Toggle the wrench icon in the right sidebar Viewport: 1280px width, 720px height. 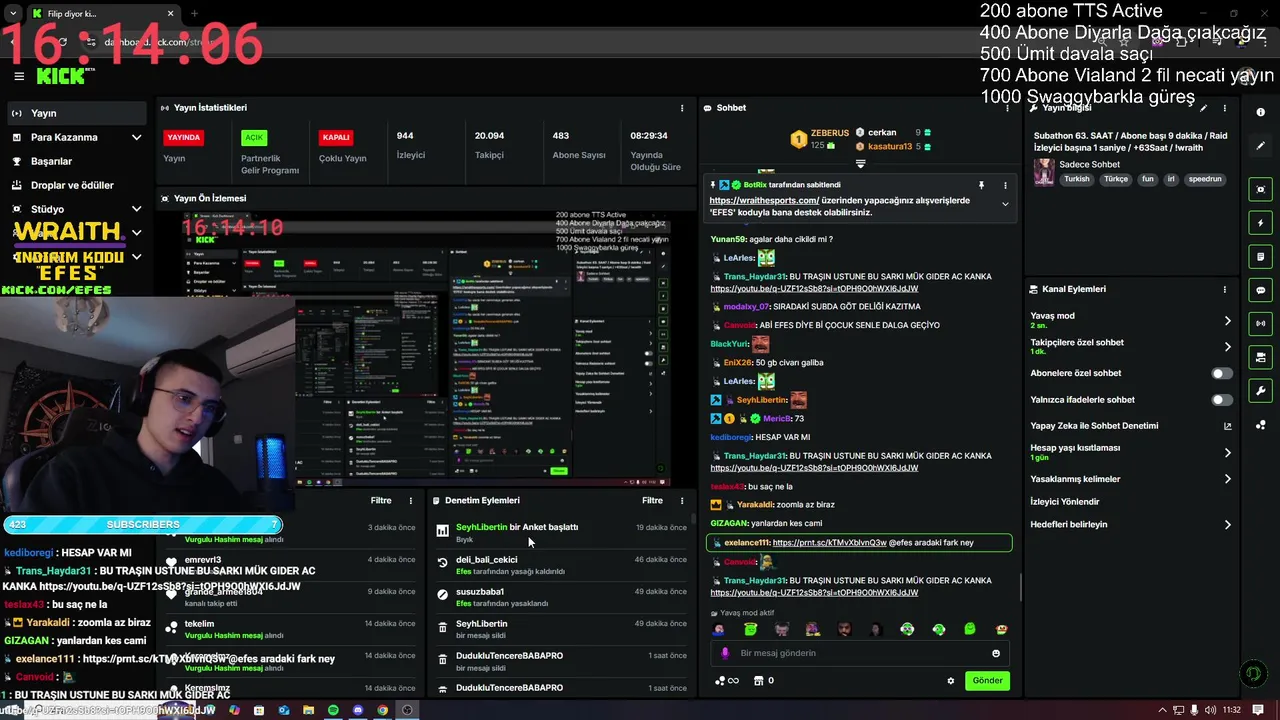pyautogui.click(x=1261, y=391)
